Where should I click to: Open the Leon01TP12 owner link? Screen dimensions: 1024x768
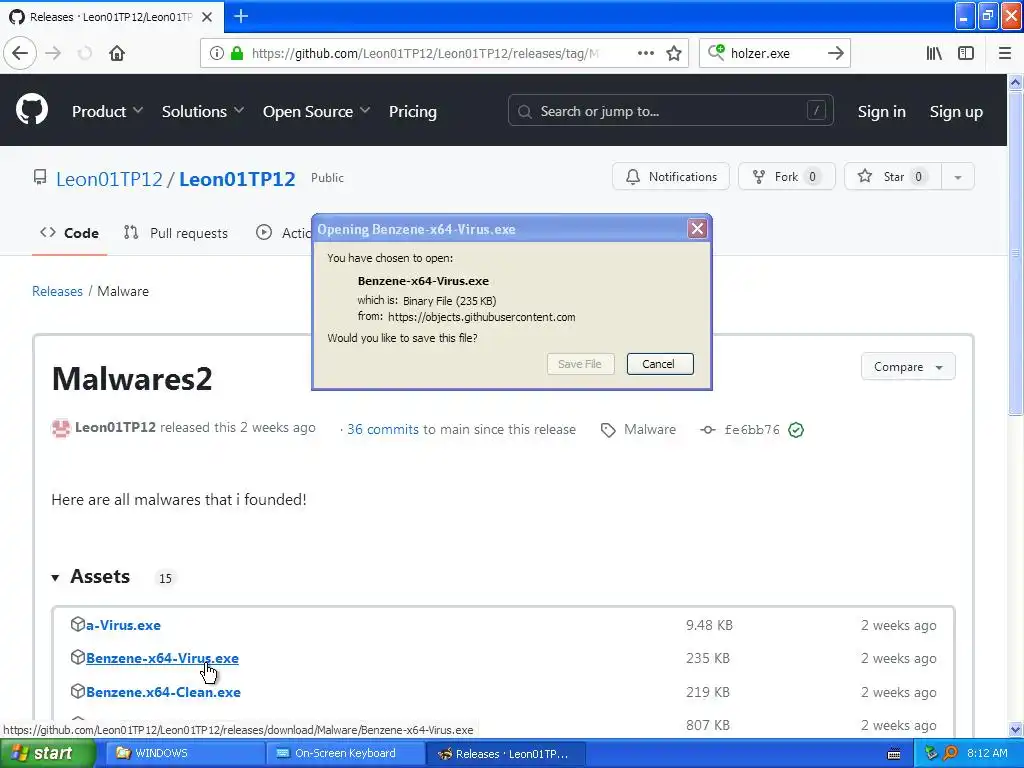[109, 178]
